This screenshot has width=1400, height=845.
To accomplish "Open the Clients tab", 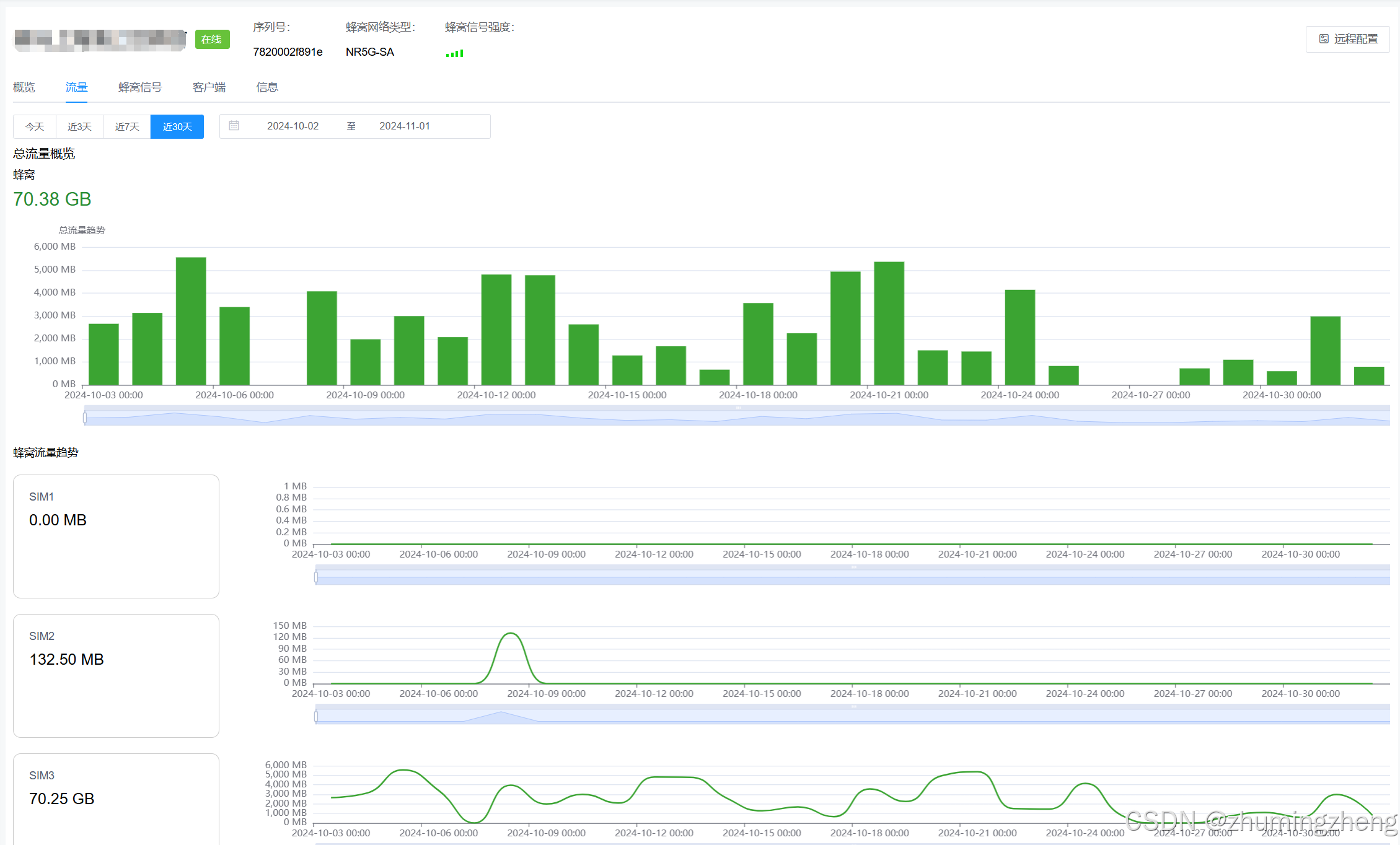I will [209, 87].
